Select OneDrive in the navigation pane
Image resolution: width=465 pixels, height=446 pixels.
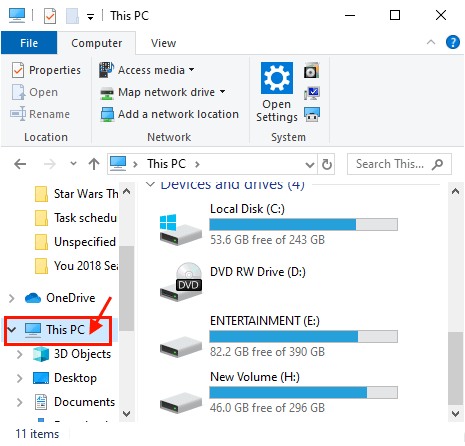tap(61, 298)
